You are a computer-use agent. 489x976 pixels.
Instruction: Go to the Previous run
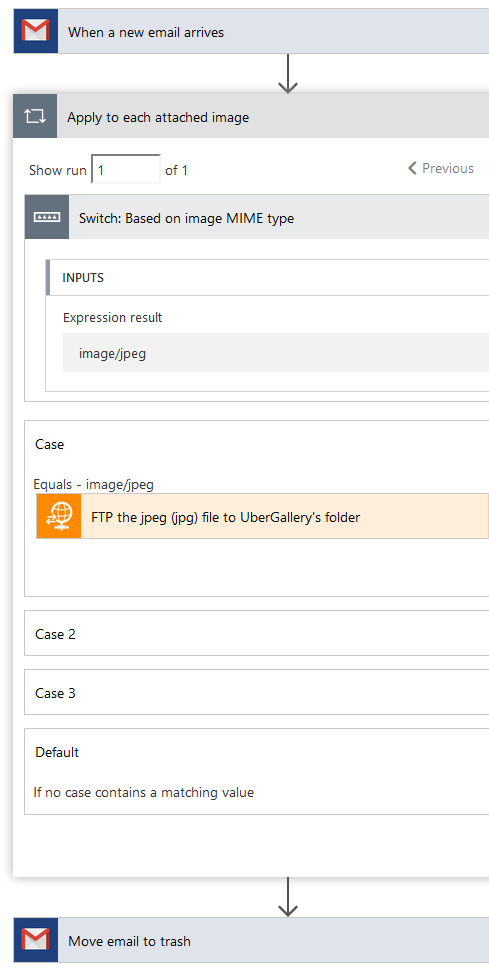(440, 168)
